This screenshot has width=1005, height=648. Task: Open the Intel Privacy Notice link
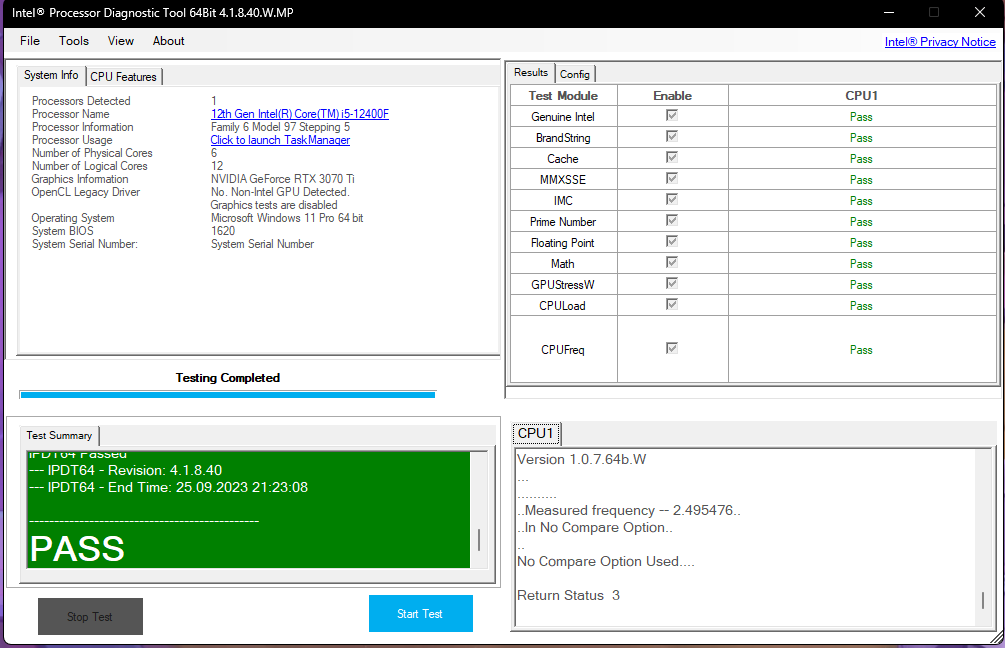tap(940, 42)
